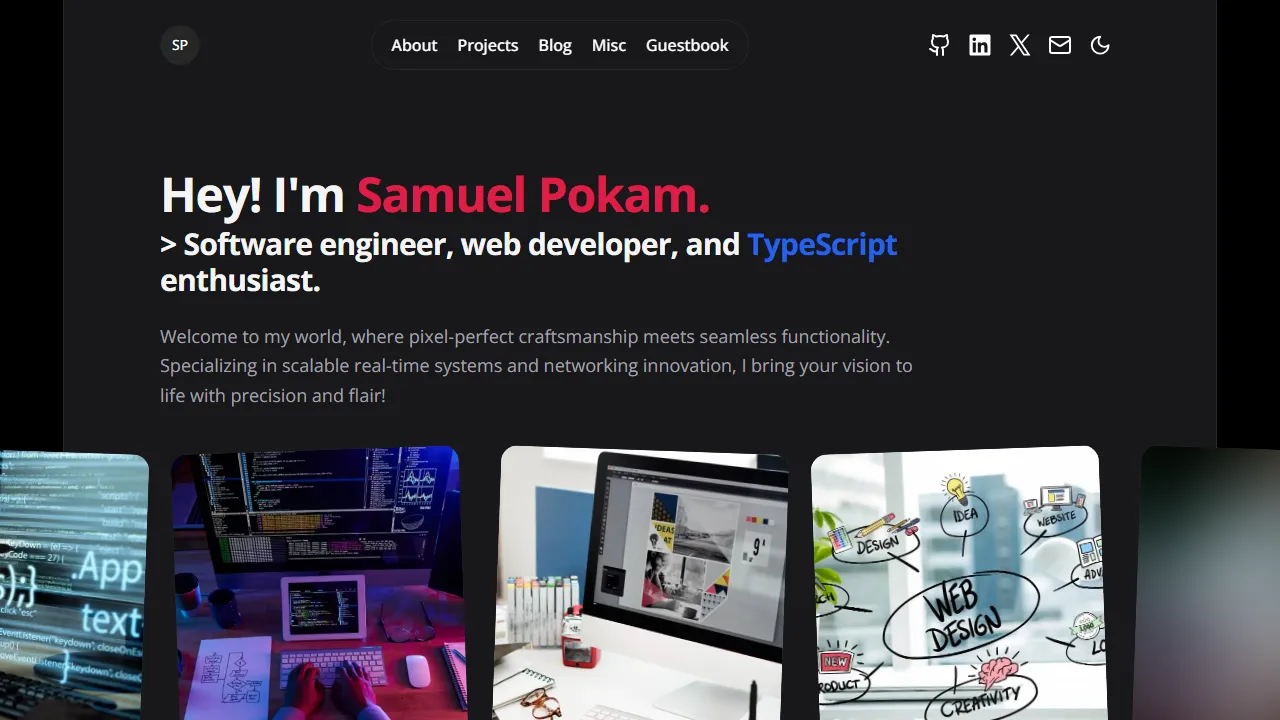Open the Guestbook page
The height and width of the screenshot is (720, 1280).
click(687, 45)
